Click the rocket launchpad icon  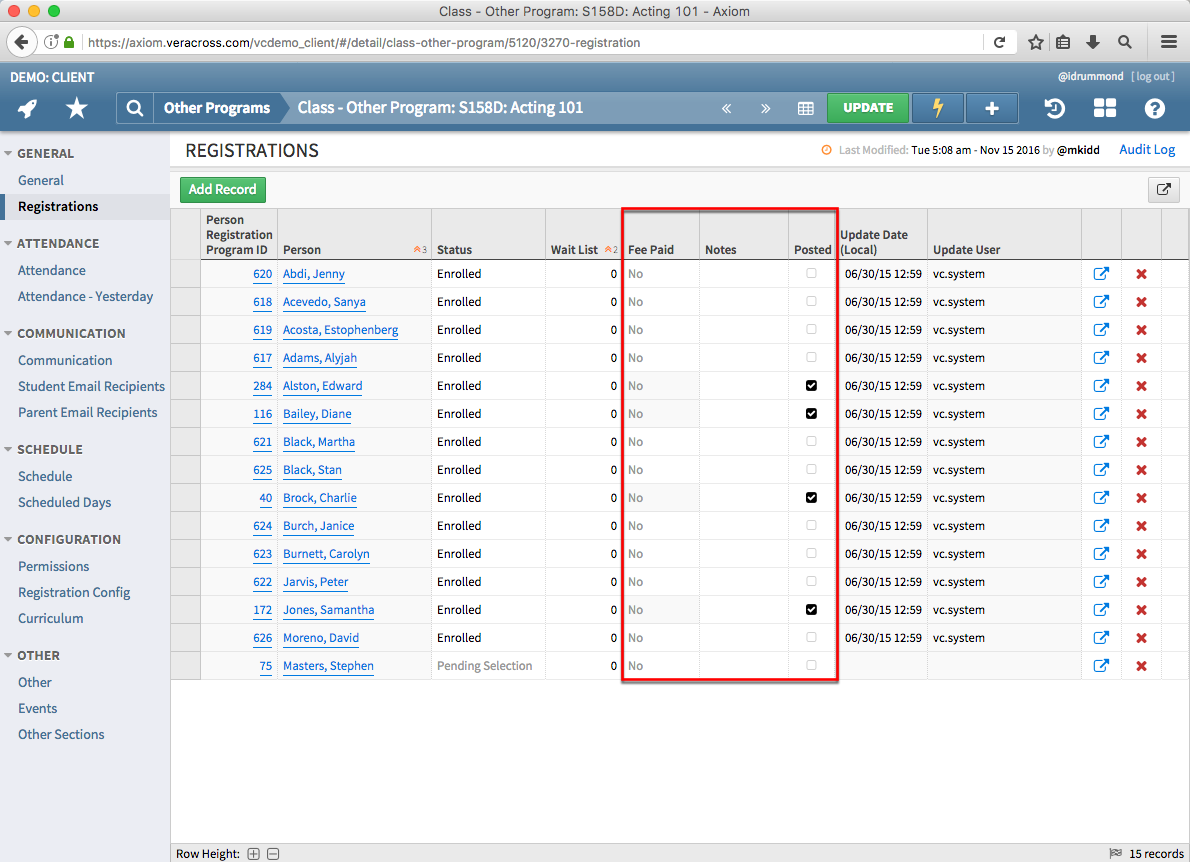[x=27, y=109]
